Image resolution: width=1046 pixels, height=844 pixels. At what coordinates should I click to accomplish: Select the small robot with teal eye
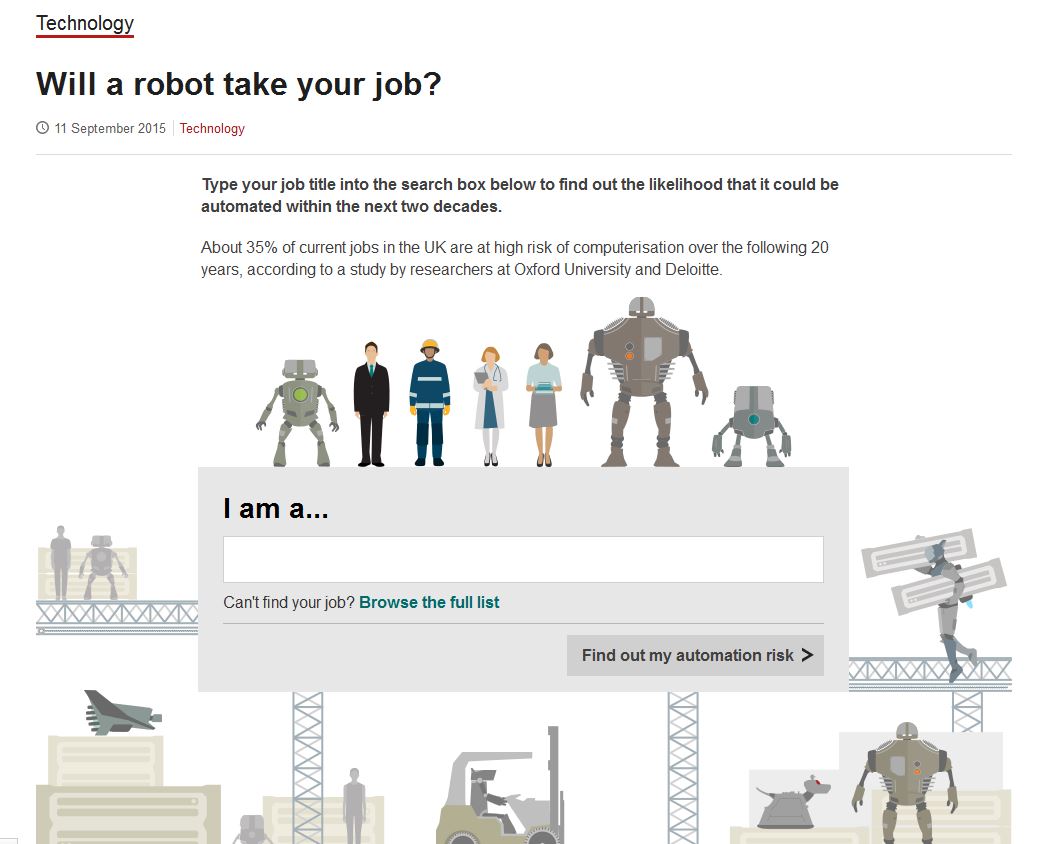pyautogui.click(x=752, y=425)
